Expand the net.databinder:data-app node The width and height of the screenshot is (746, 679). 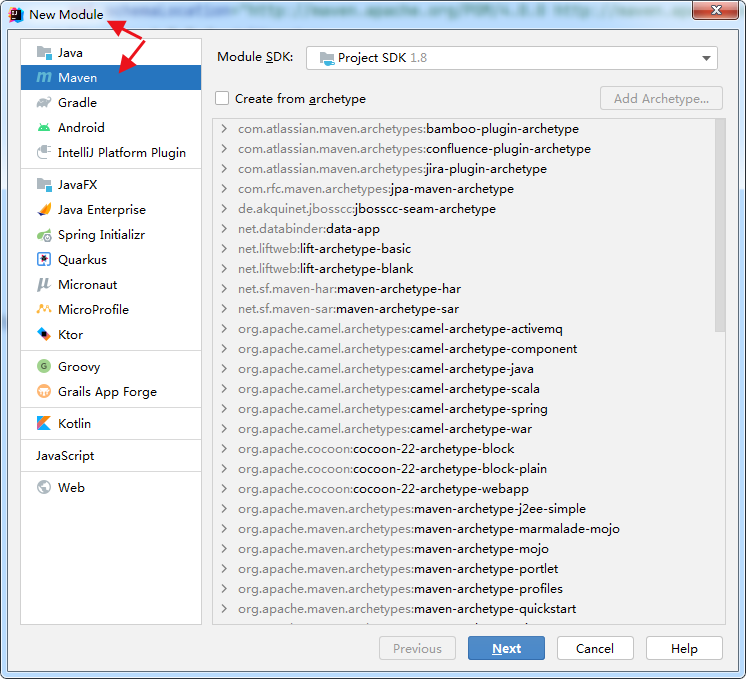224,228
